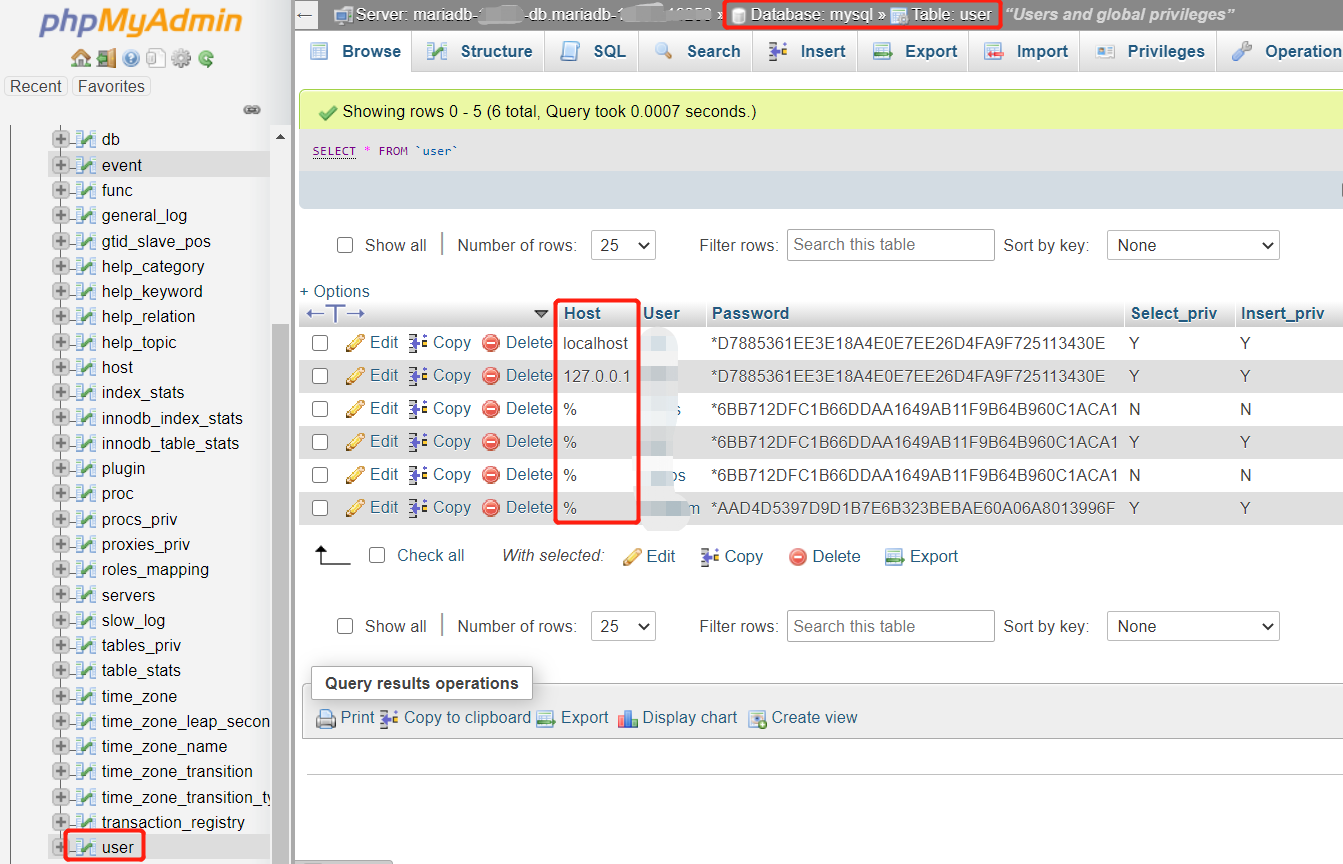
Task: Reload navigation panel with green arrow icon
Action: click(x=206, y=58)
